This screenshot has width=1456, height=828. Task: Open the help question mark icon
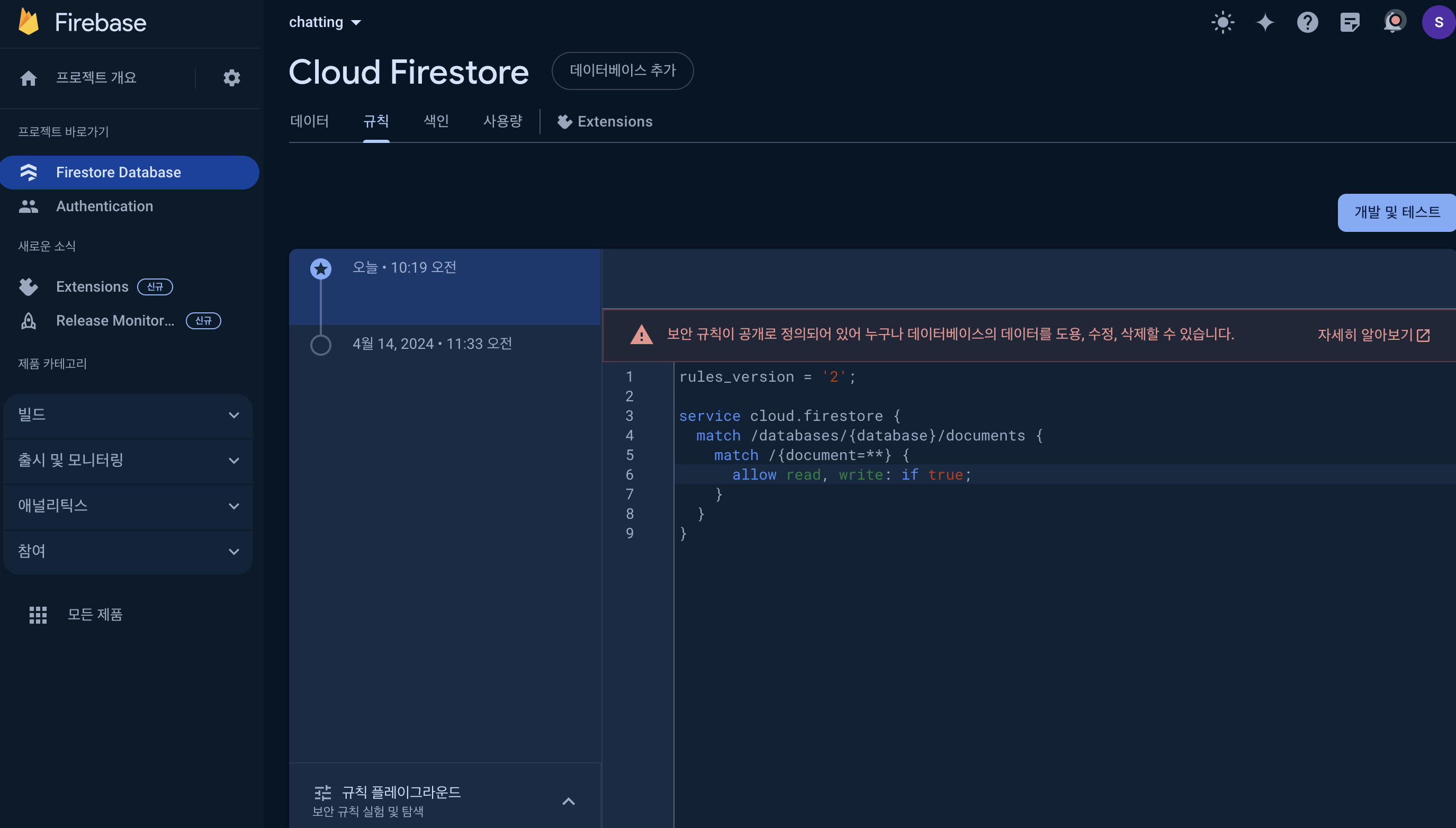1307,23
